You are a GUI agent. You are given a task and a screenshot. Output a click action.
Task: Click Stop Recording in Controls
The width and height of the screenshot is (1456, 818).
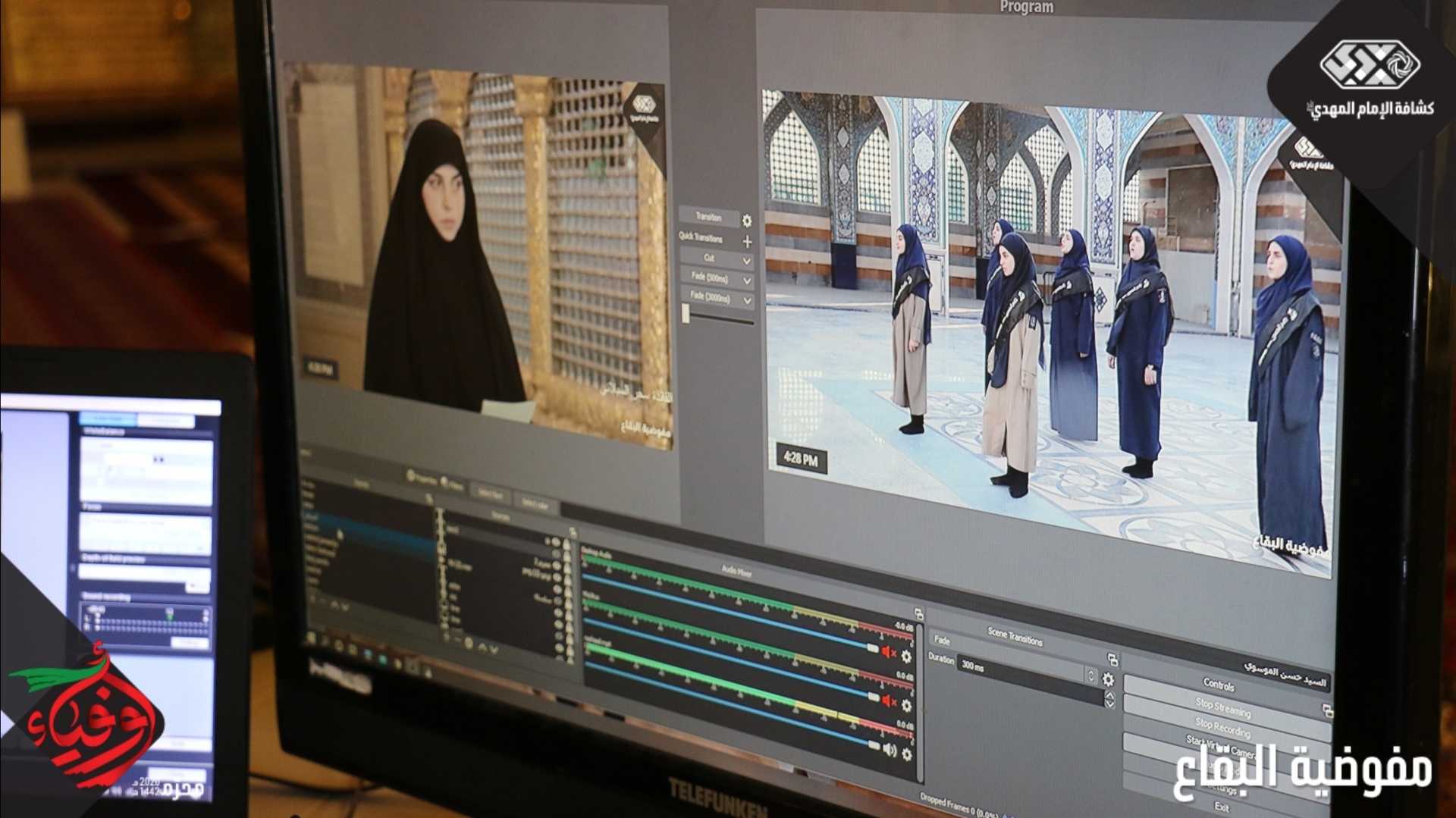[1222, 728]
